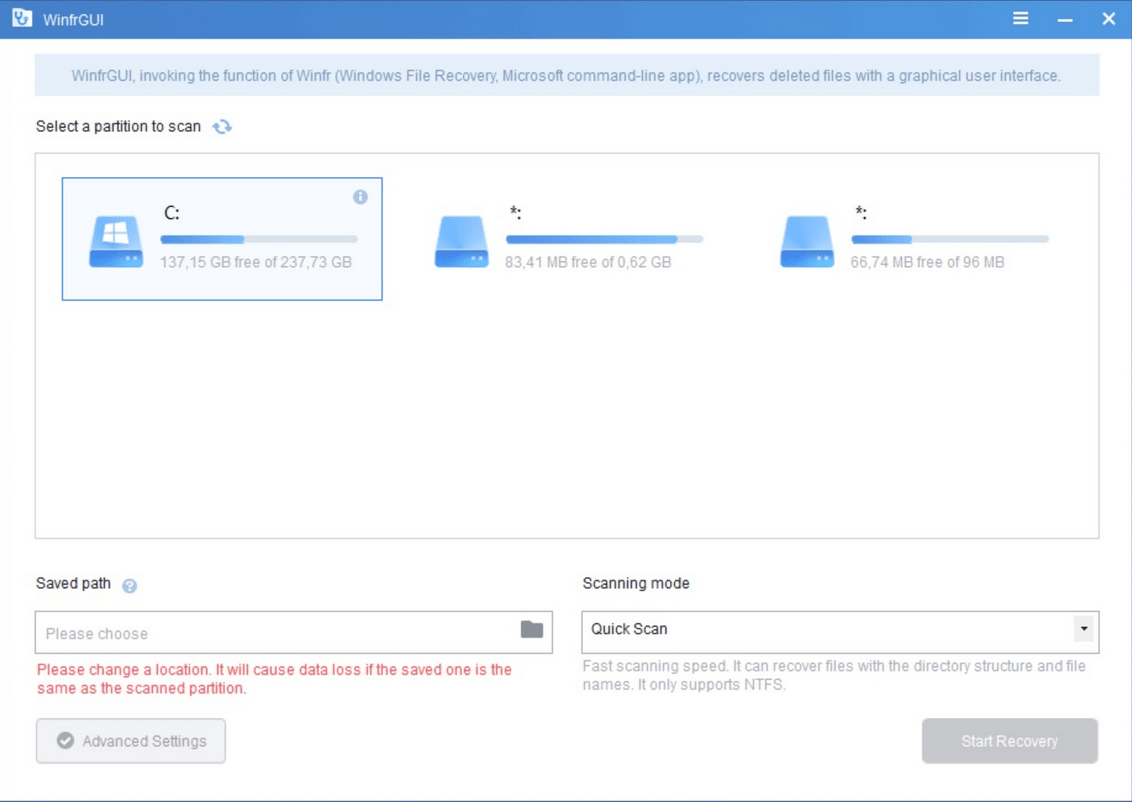Close the WinfrGUI window
This screenshot has height=802, width=1132.
pos(1109,19)
